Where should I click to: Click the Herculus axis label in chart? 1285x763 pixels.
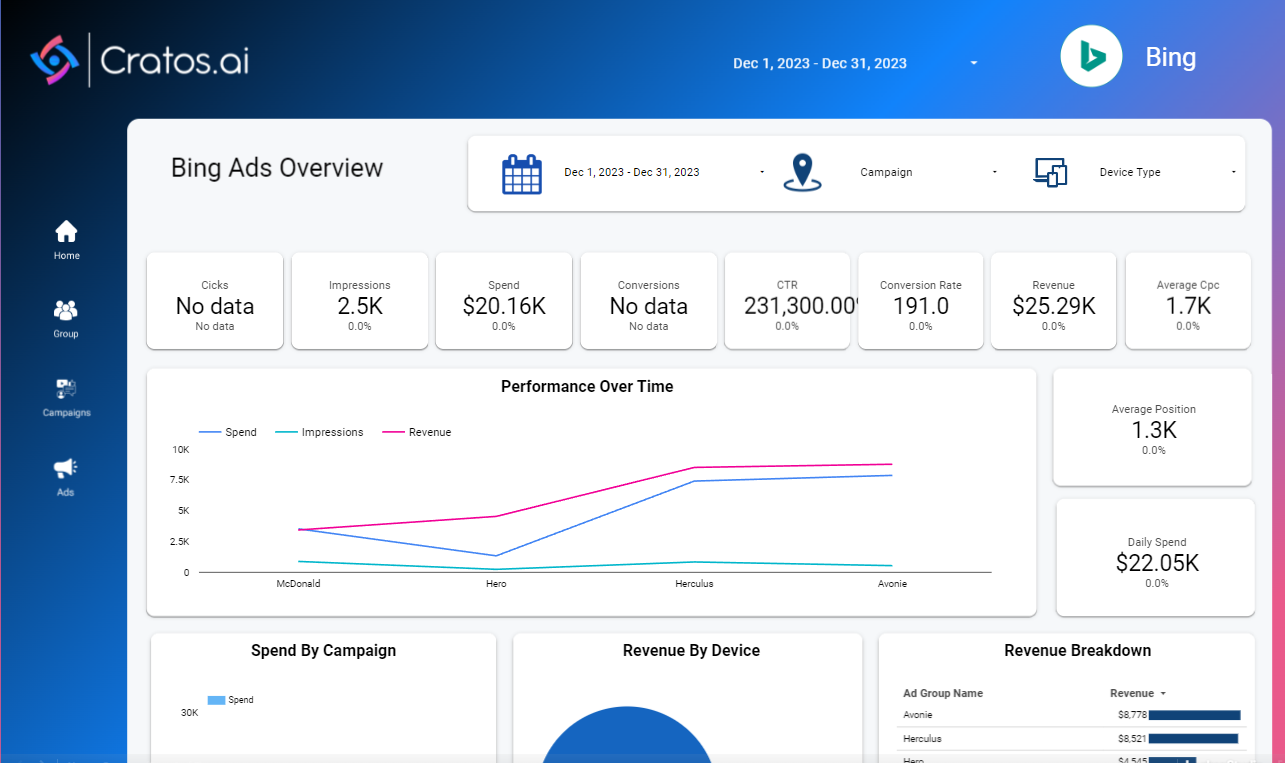(x=694, y=583)
